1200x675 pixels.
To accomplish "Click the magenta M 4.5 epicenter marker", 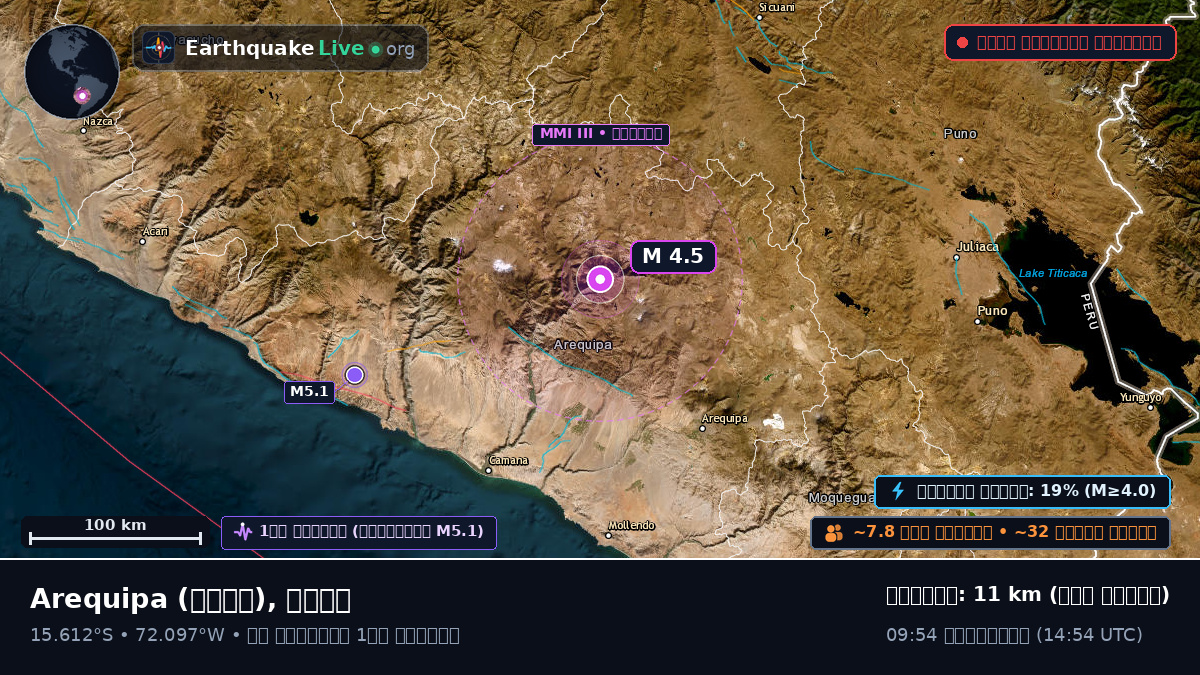I will tap(600, 279).
